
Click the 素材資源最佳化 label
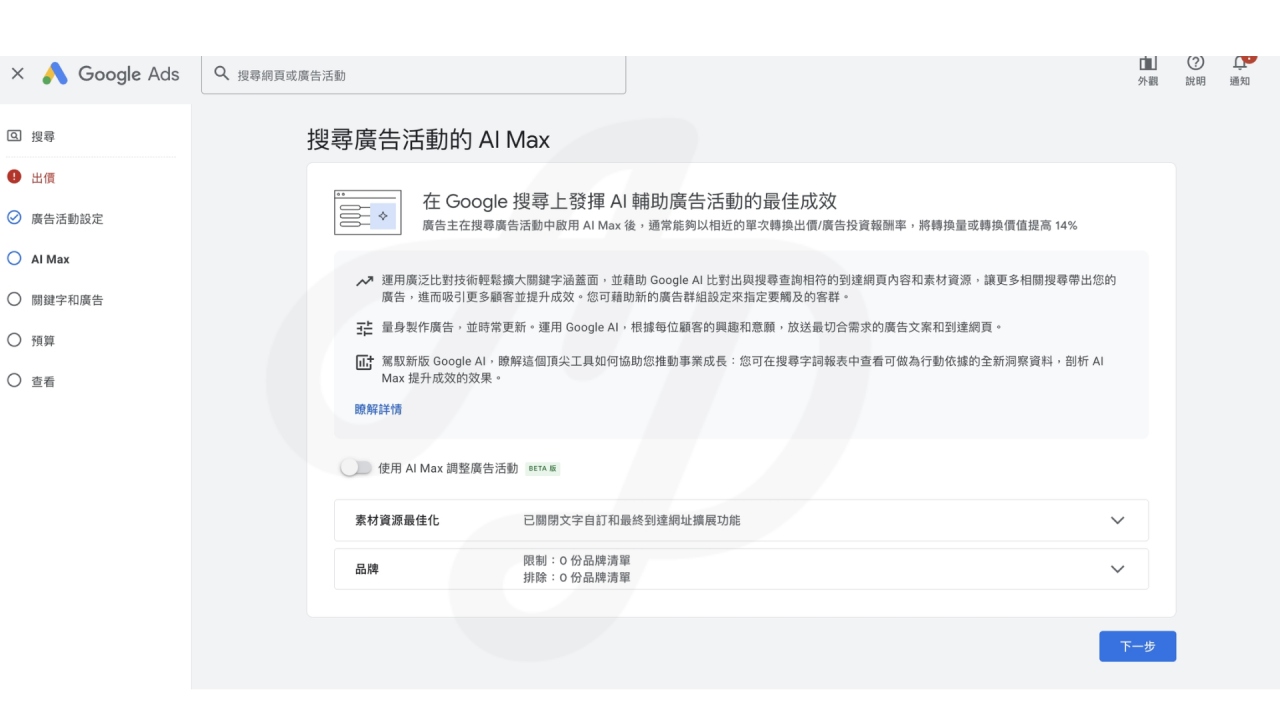[397, 520]
